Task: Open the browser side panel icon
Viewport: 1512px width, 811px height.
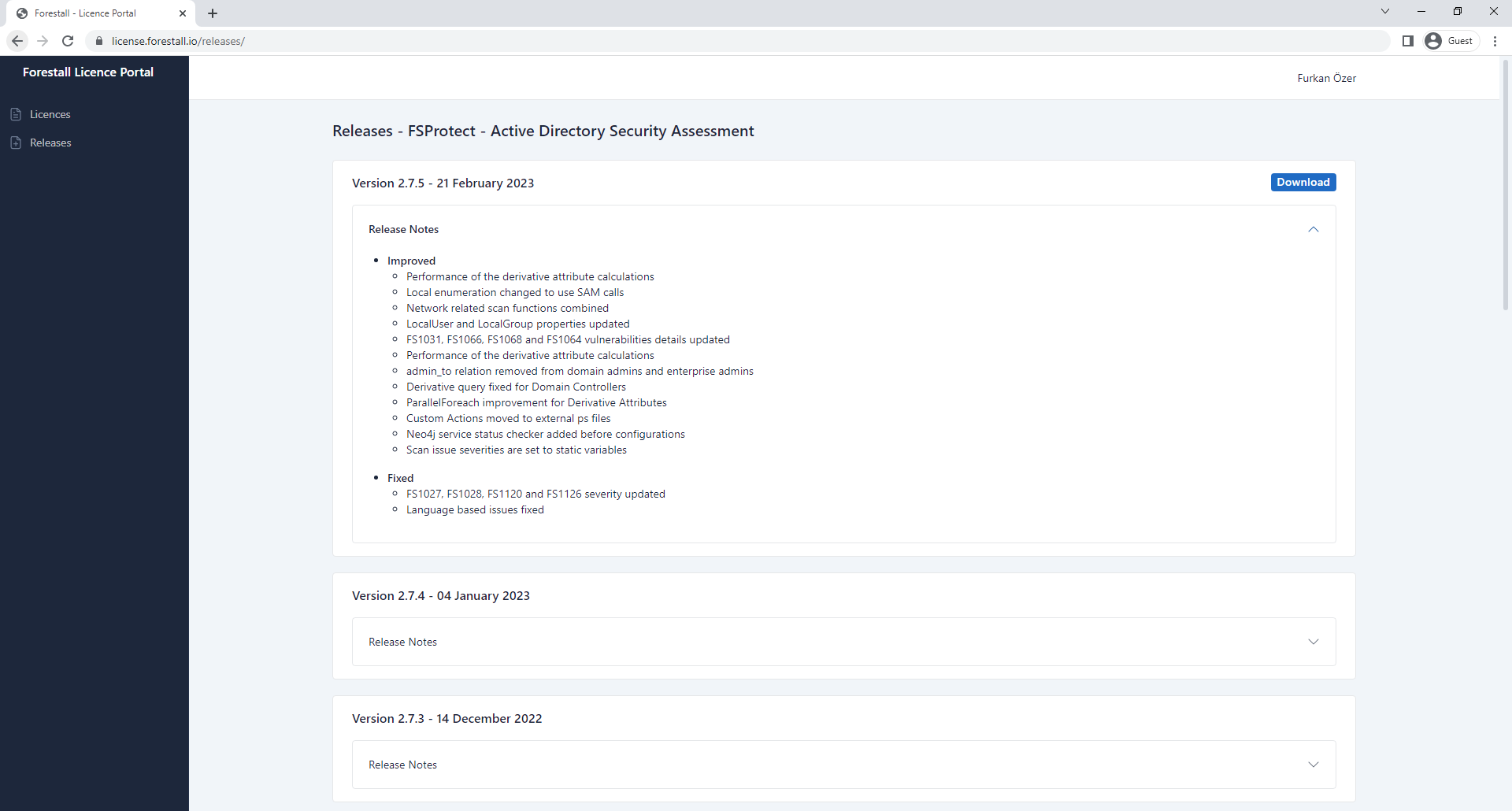Action: pos(1407,41)
